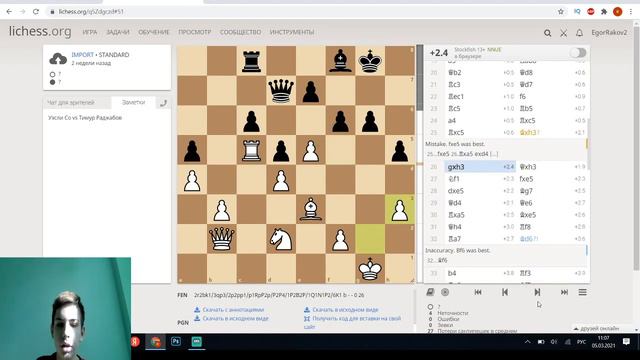Image resolution: width=640 pixels, height=360 pixels.
Task: Select move 33 b4 in move list
Action: (x=480, y=273)
